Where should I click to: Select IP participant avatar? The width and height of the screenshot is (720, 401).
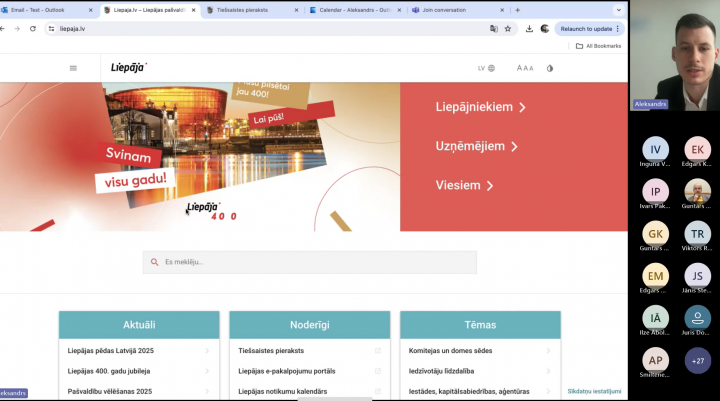655,192
